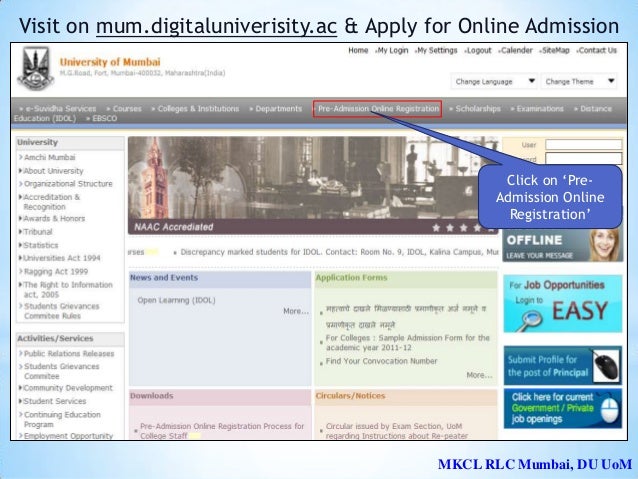Expand Accreditation & Recognition item

(50, 202)
